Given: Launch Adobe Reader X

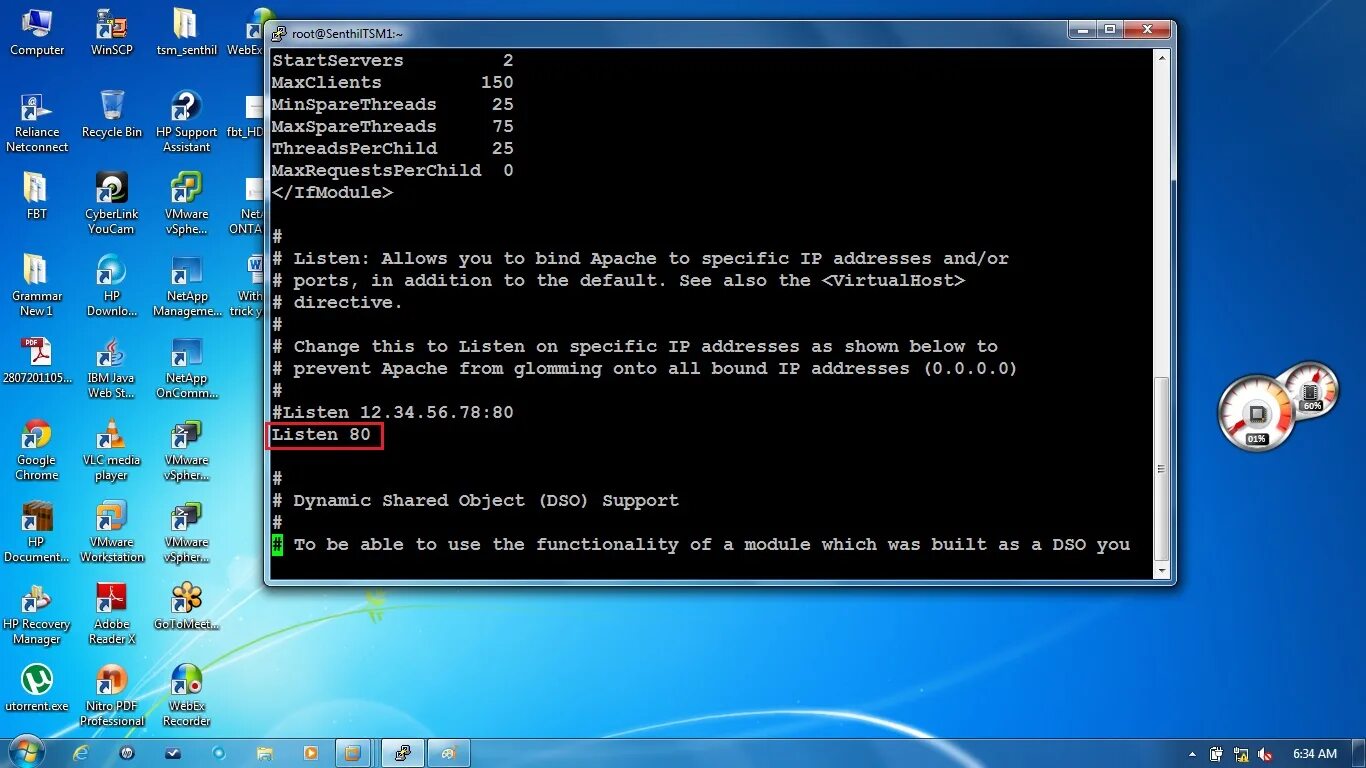Looking at the screenshot, I should click(112, 613).
